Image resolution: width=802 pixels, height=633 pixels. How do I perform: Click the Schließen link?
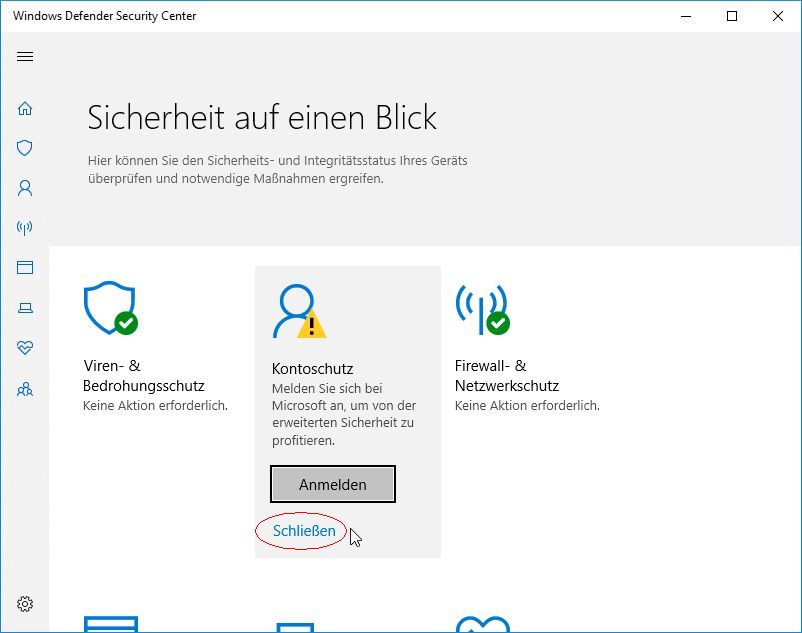[304, 531]
